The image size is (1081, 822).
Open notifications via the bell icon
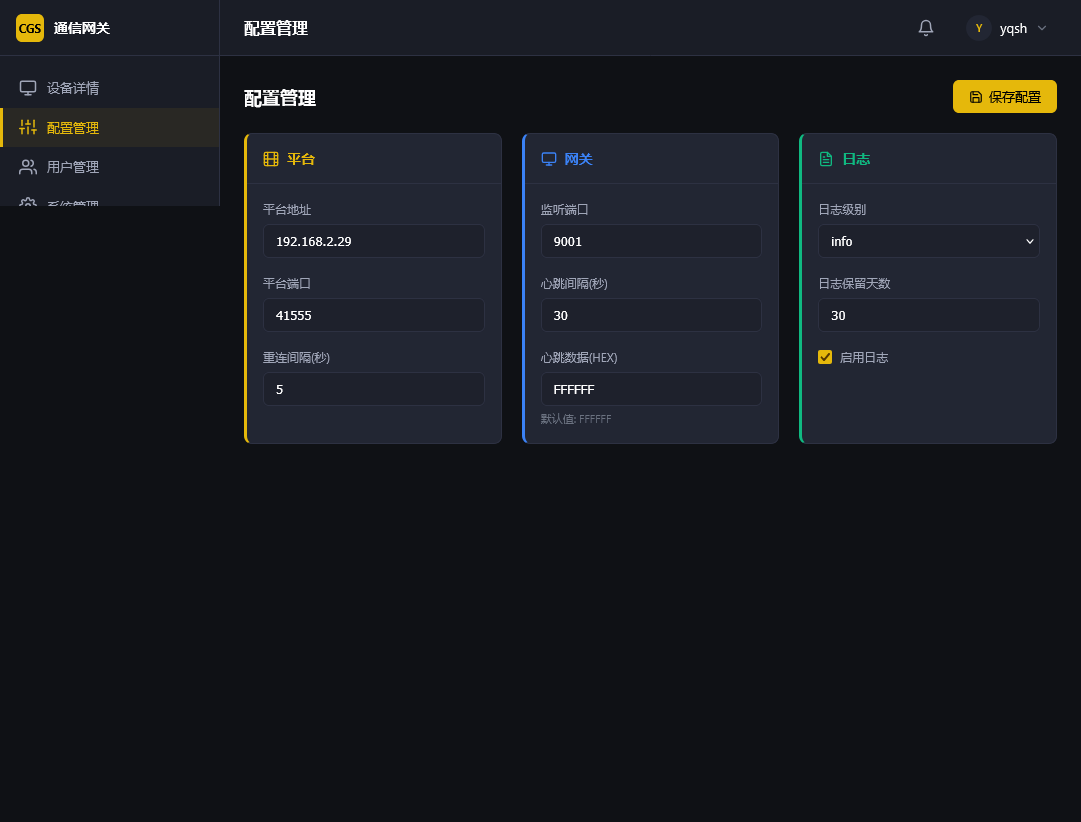926,28
